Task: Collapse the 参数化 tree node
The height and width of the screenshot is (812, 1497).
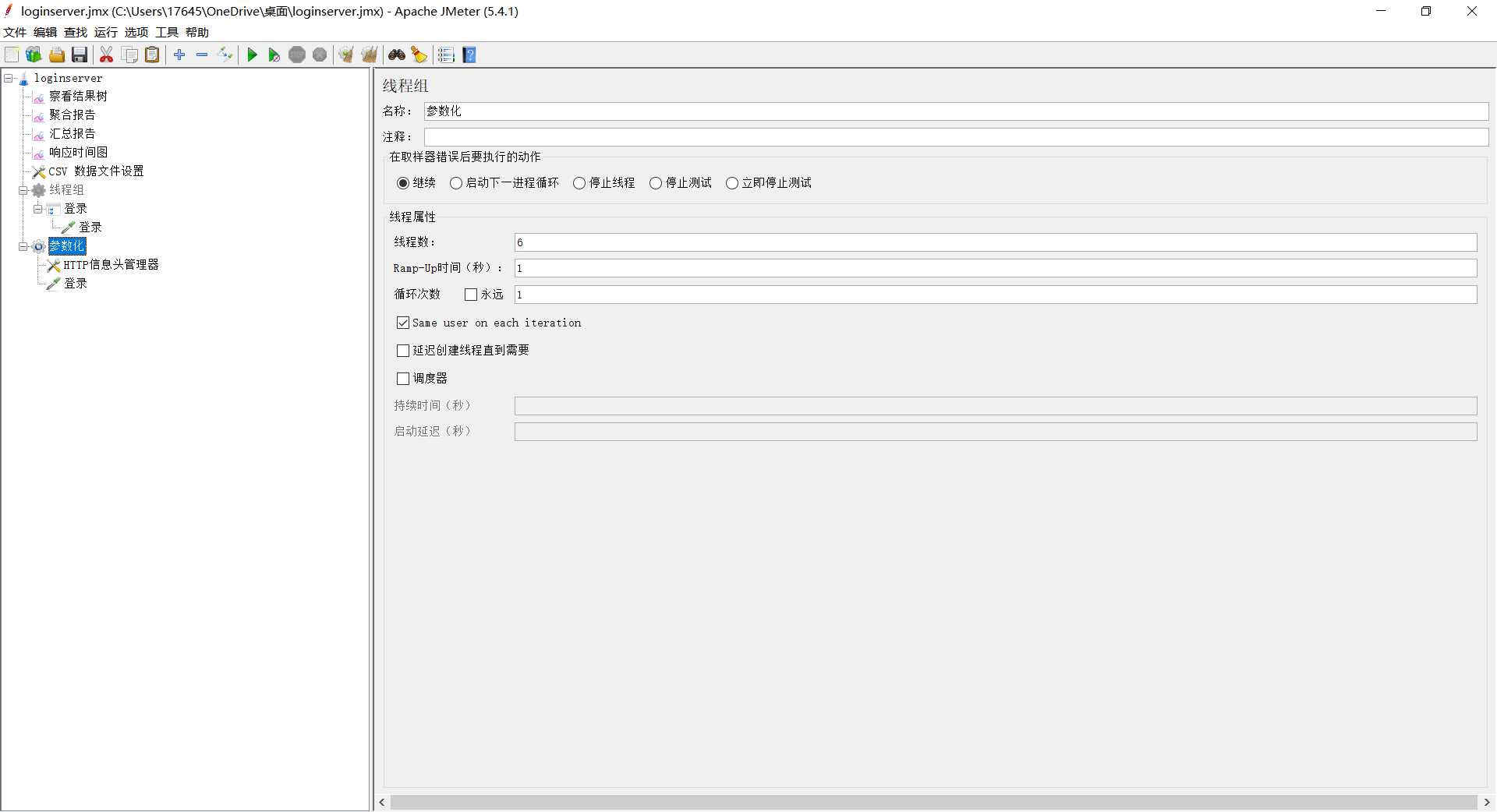Action: (x=23, y=246)
